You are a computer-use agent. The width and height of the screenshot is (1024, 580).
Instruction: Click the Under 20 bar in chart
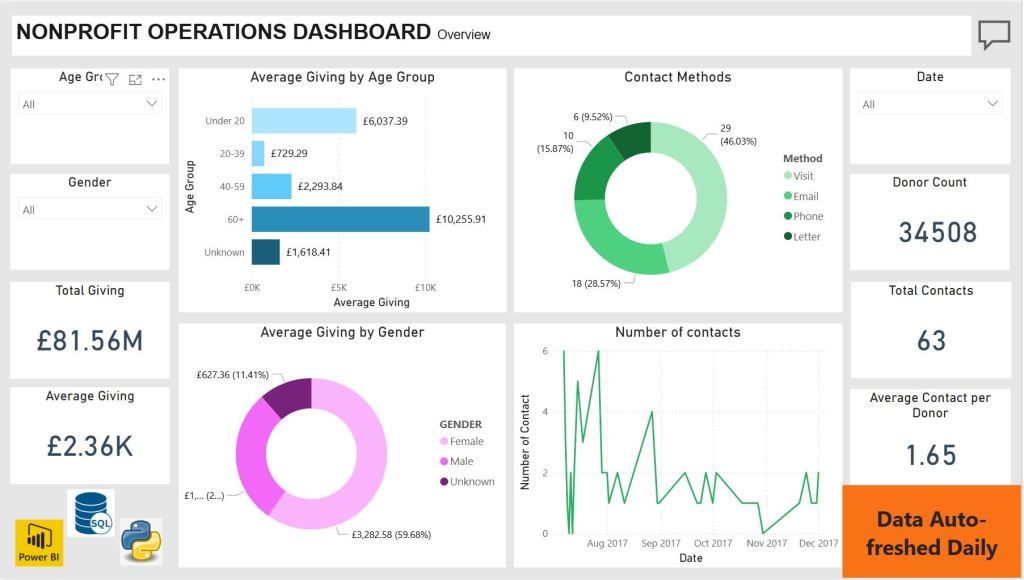(303, 121)
